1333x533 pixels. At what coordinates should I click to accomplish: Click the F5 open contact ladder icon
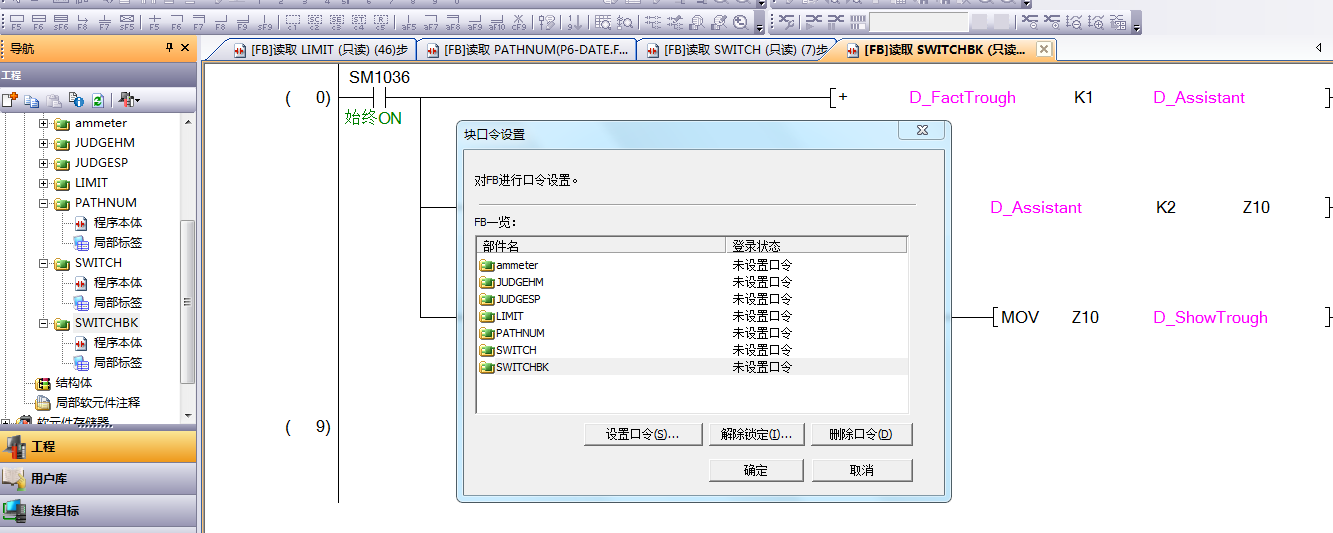coord(17,22)
